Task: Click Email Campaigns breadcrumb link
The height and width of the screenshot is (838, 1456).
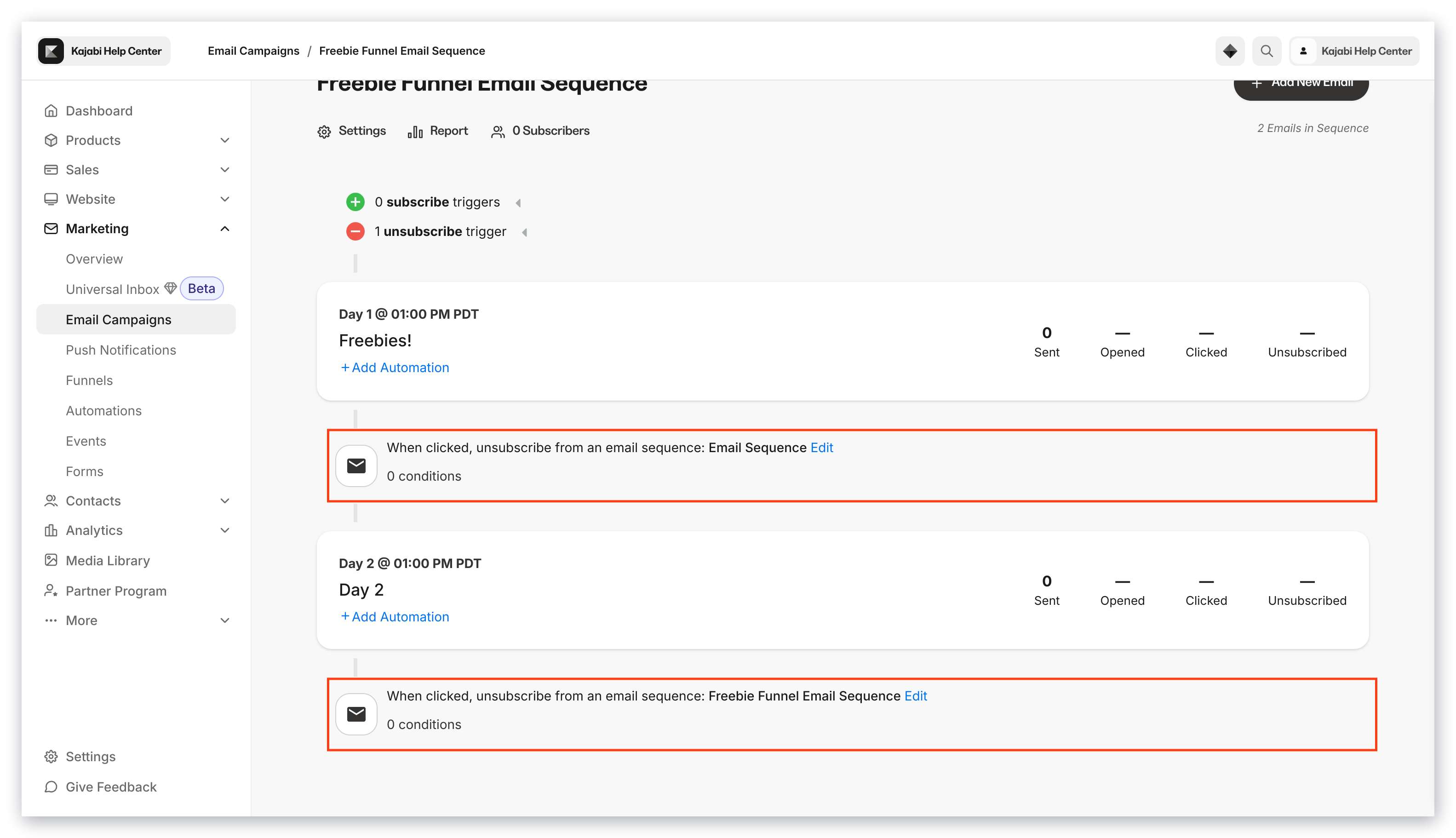Action: point(253,51)
